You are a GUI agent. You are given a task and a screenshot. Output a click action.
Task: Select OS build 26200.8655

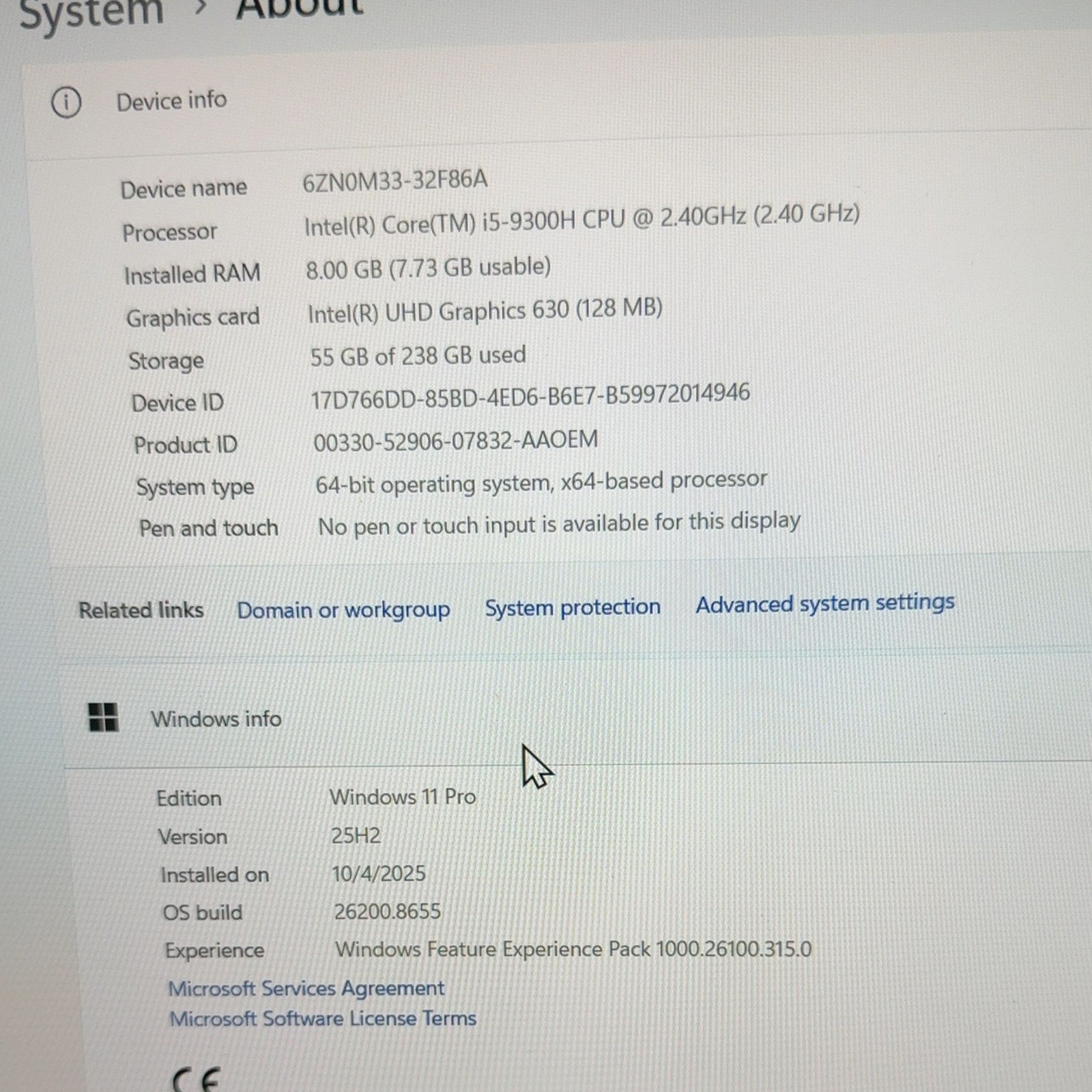387,911
